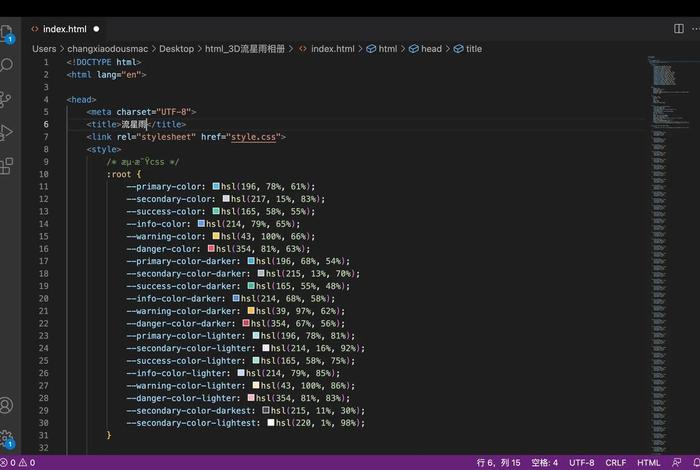The image size is (700, 470).
Task: Open the Manage gear icon
Action: [x=7, y=438]
